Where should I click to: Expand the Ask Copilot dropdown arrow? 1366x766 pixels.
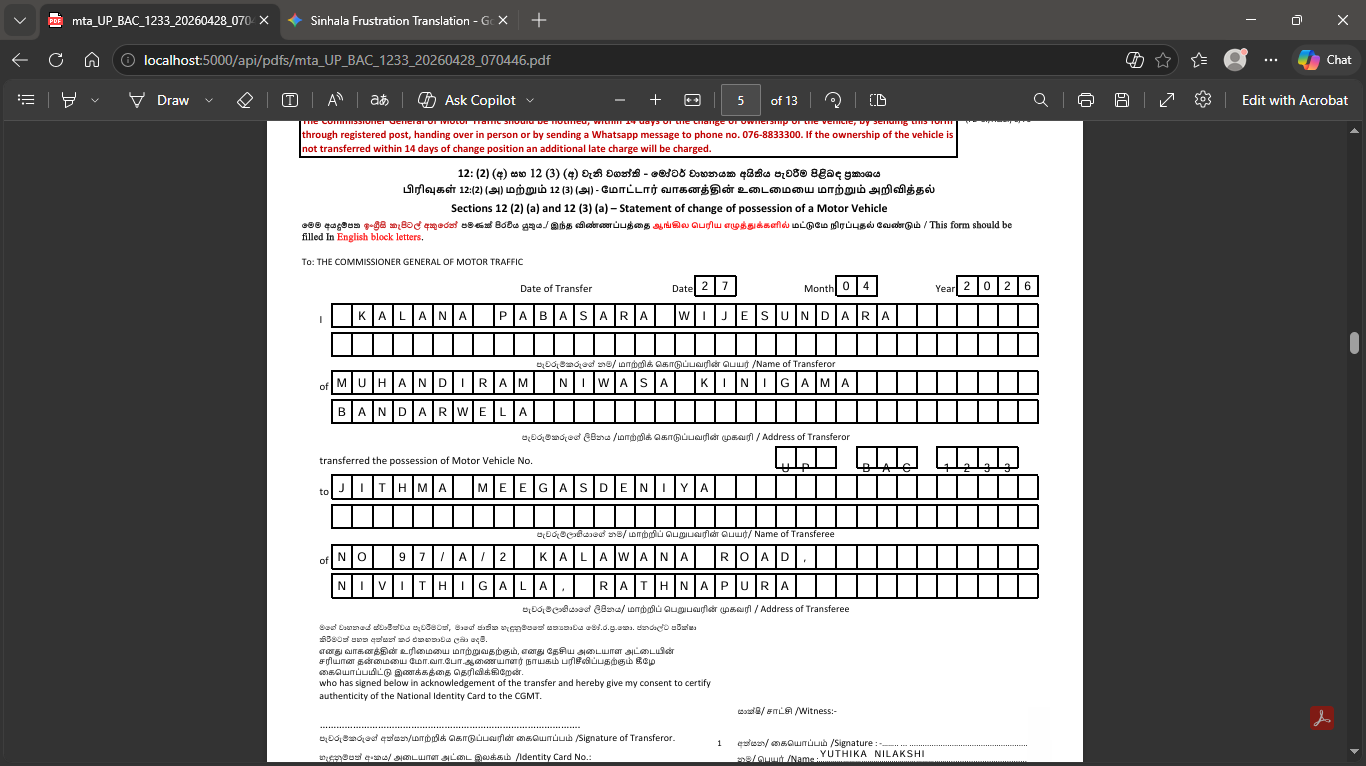tap(530, 100)
